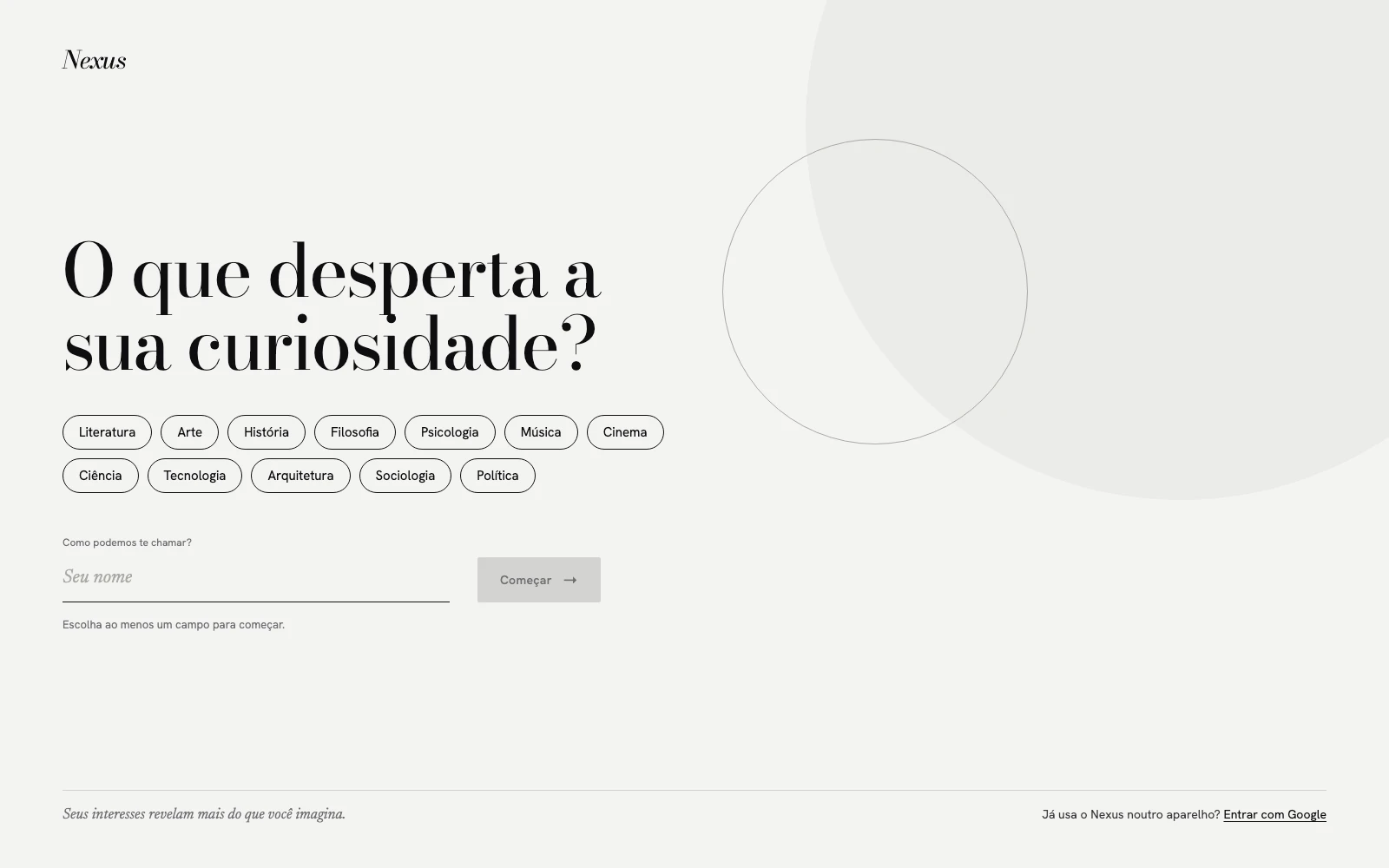Click the Seu nome input field
The width and height of the screenshot is (1389, 868).
tap(256, 578)
